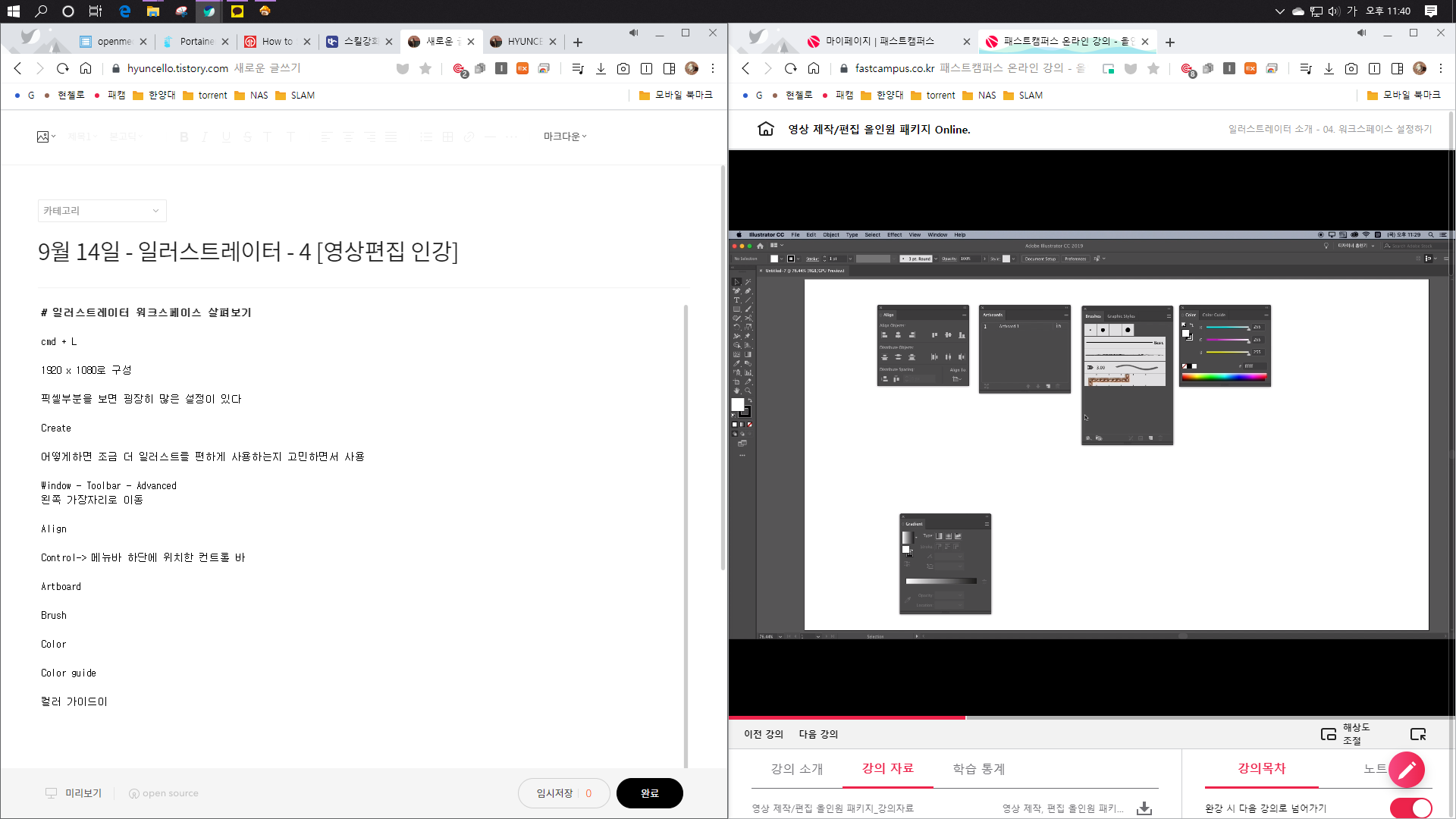Click the home icon on Fastcampus lecture page
This screenshot has height=819, width=1456.
pos(766,129)
